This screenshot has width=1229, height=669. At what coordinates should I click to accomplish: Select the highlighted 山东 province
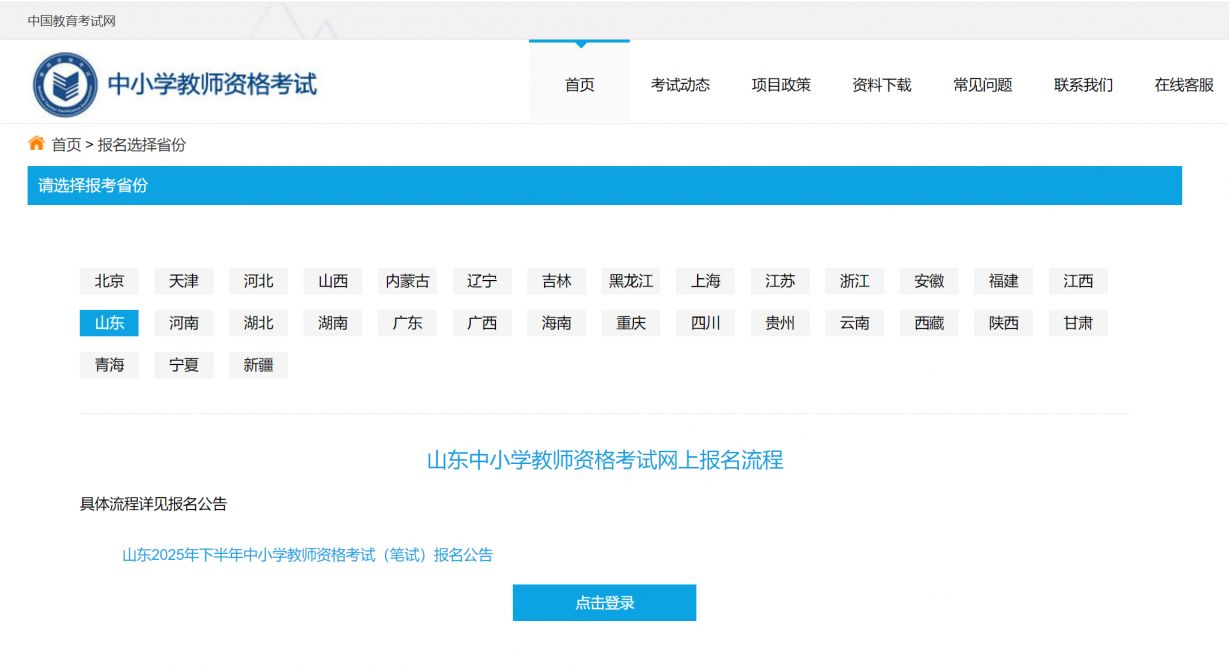coord(109,323)
